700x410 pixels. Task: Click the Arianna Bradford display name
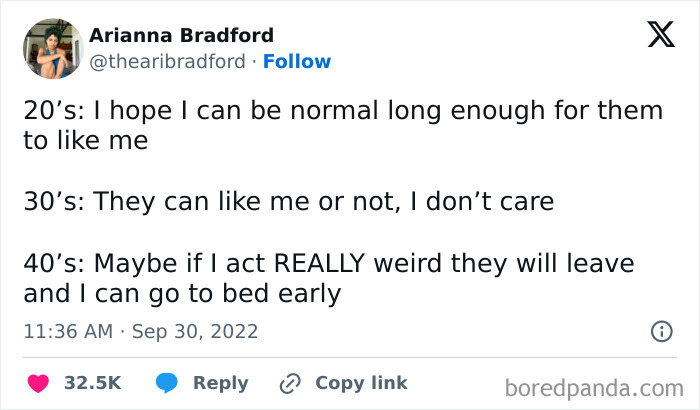point(181,35)
